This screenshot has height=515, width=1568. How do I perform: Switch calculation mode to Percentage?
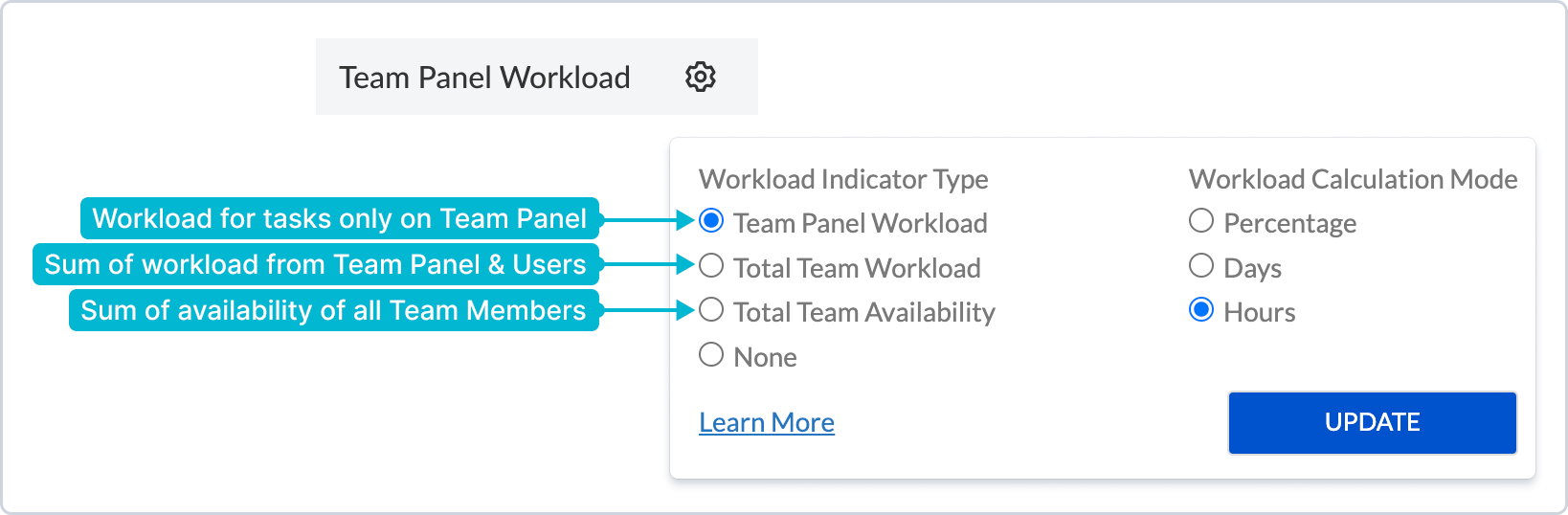point(1201,221)
